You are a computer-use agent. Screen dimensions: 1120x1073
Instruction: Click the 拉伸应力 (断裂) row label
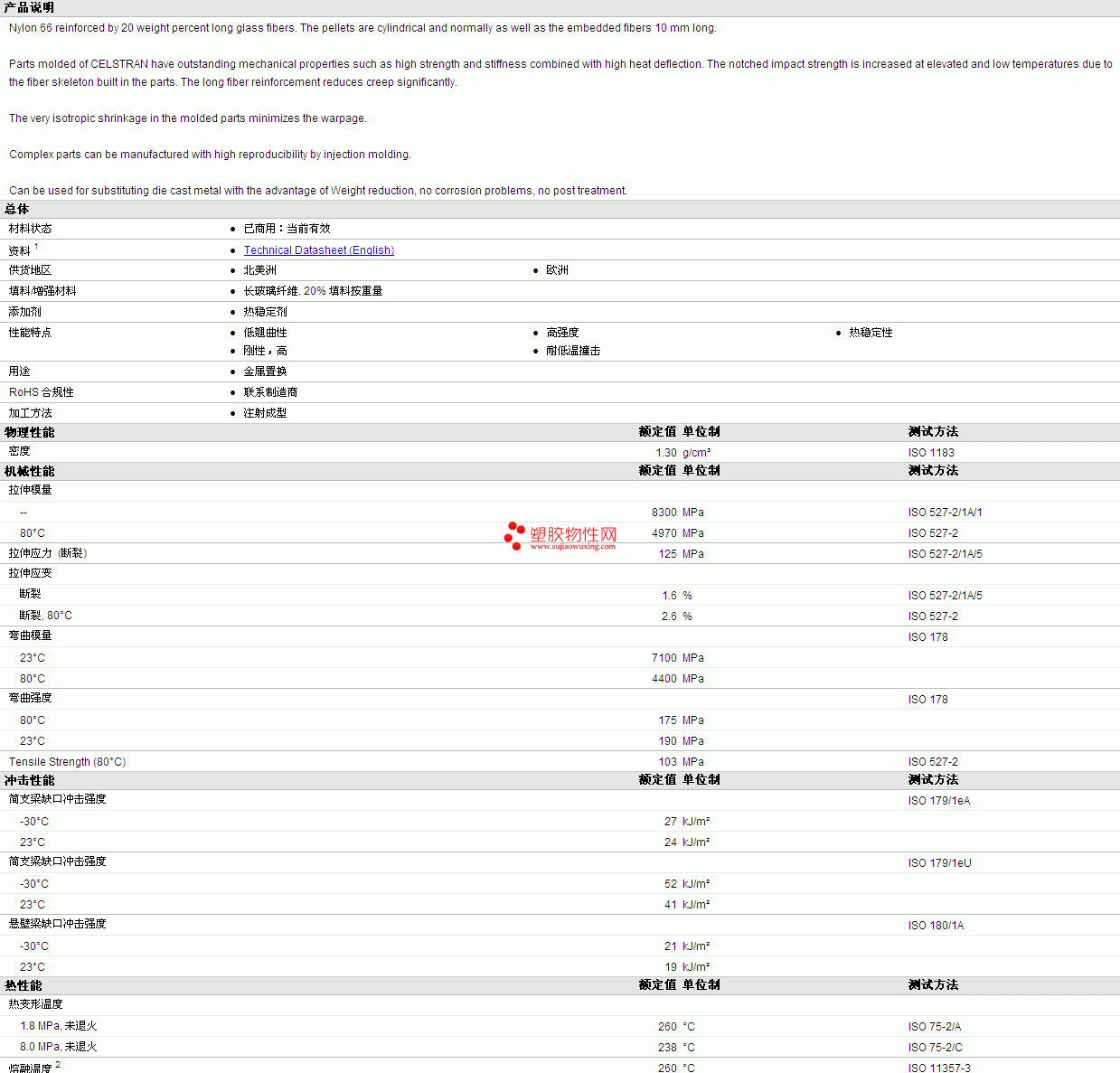[48, 553]
